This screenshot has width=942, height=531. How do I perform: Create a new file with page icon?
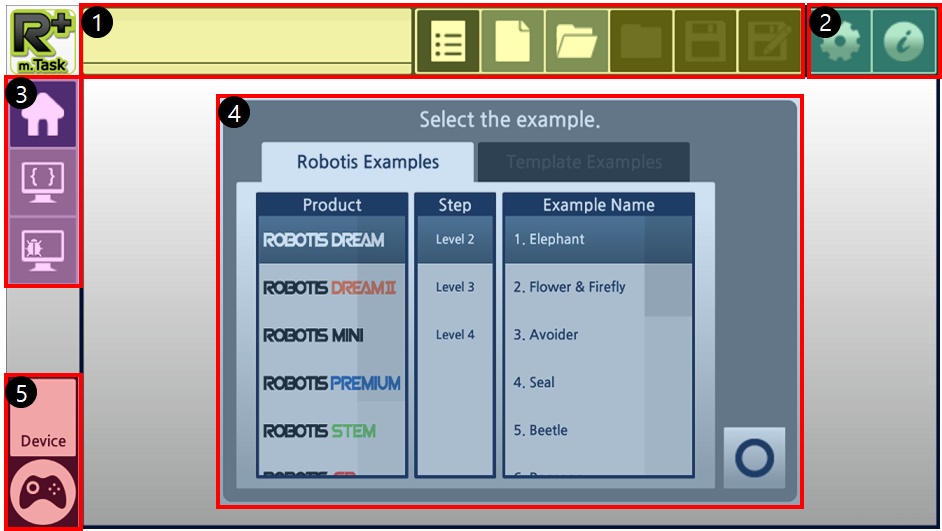tap(512, 41)
